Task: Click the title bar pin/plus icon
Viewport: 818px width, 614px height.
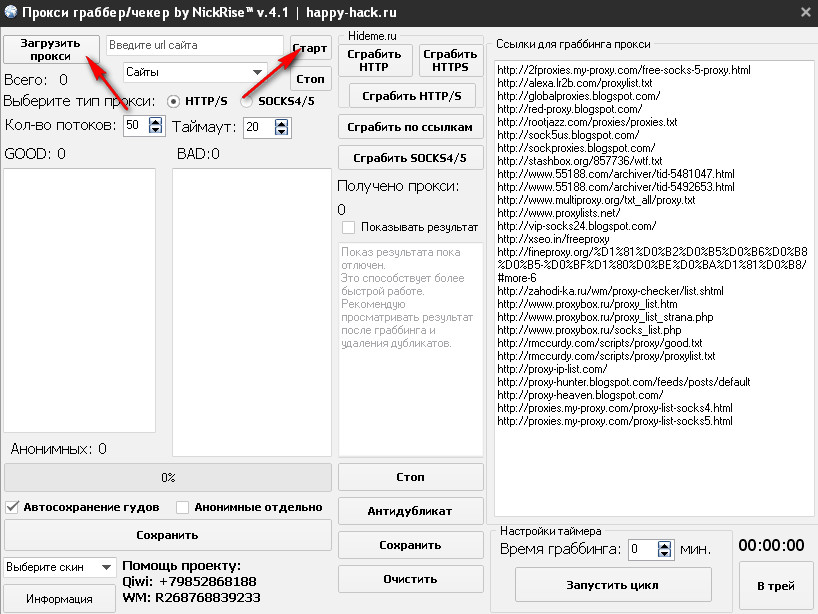Action: point(806,11)
